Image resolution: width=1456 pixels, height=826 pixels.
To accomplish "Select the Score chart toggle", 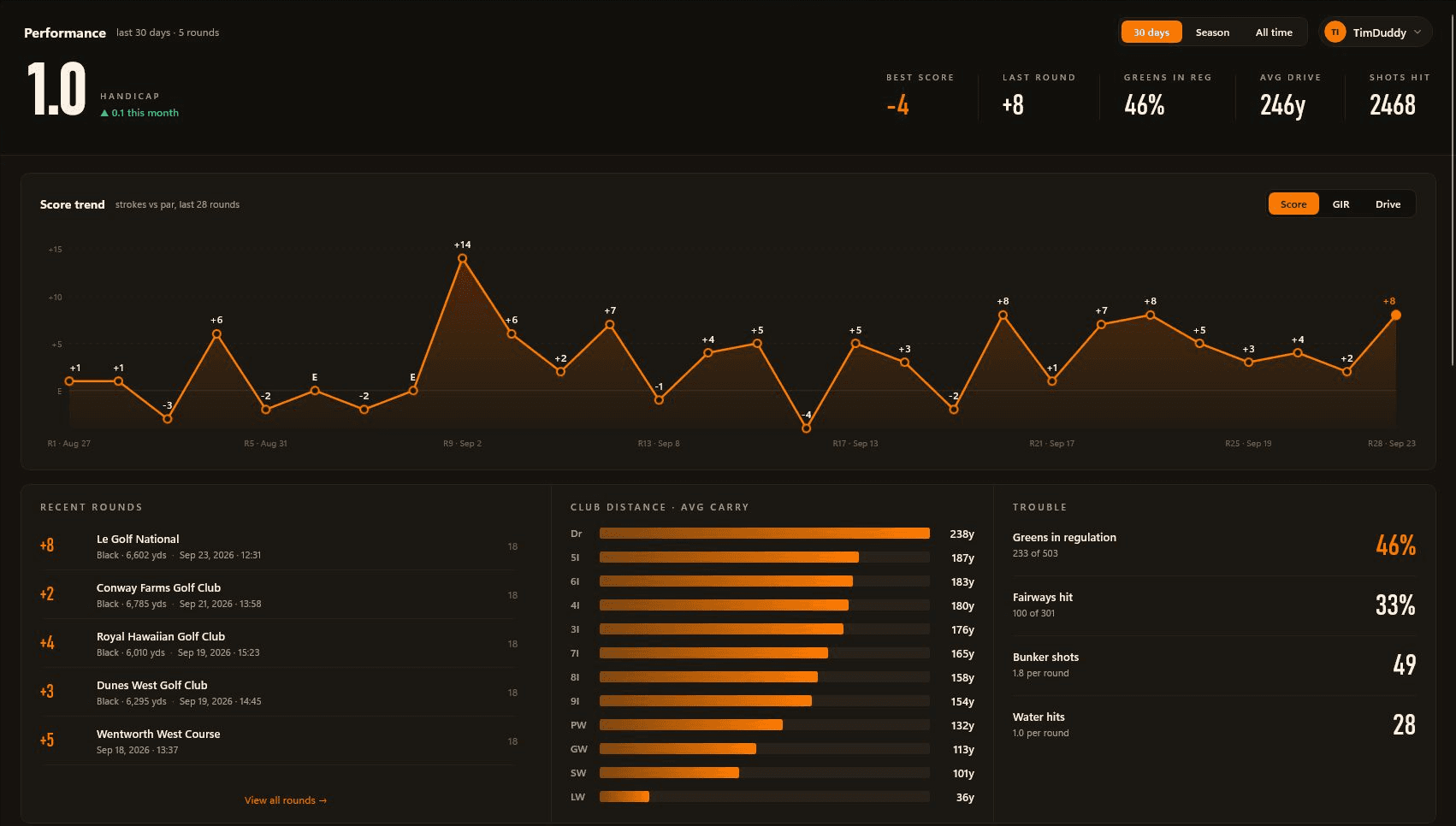I will pos(1293,204).
